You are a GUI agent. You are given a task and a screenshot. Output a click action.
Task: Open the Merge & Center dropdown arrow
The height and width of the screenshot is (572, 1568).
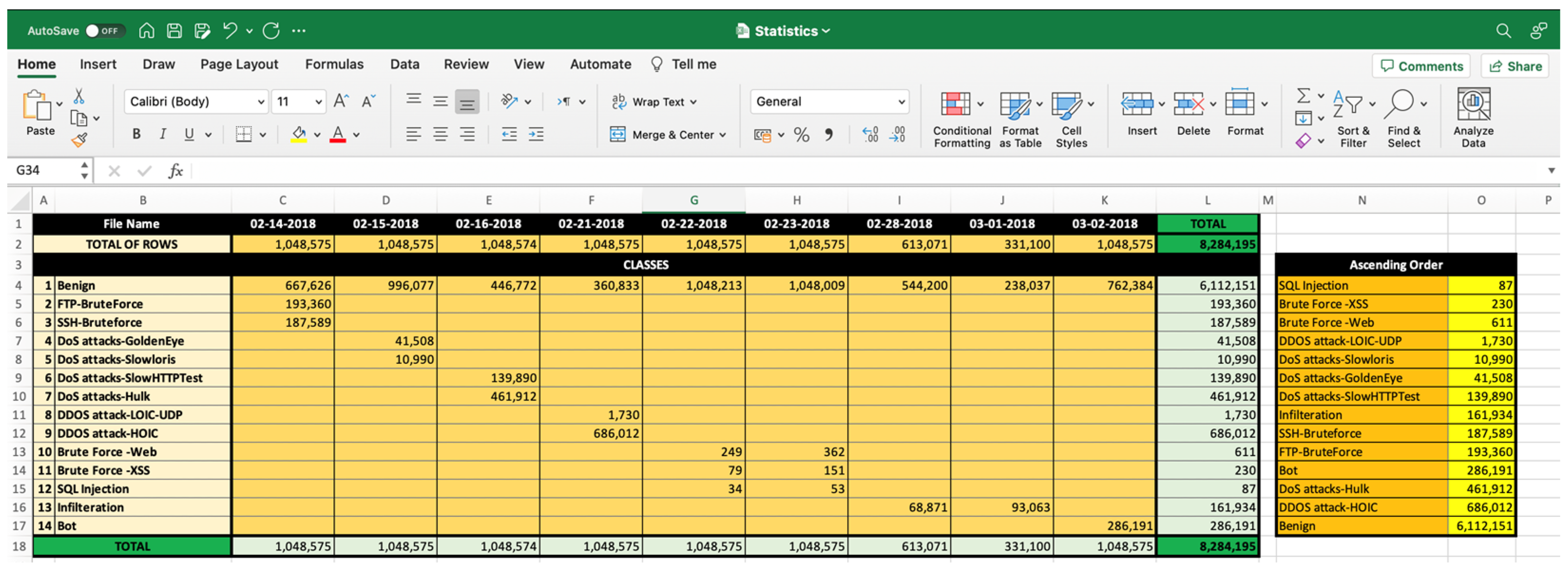pyautogui.click(x=723, y=135)
